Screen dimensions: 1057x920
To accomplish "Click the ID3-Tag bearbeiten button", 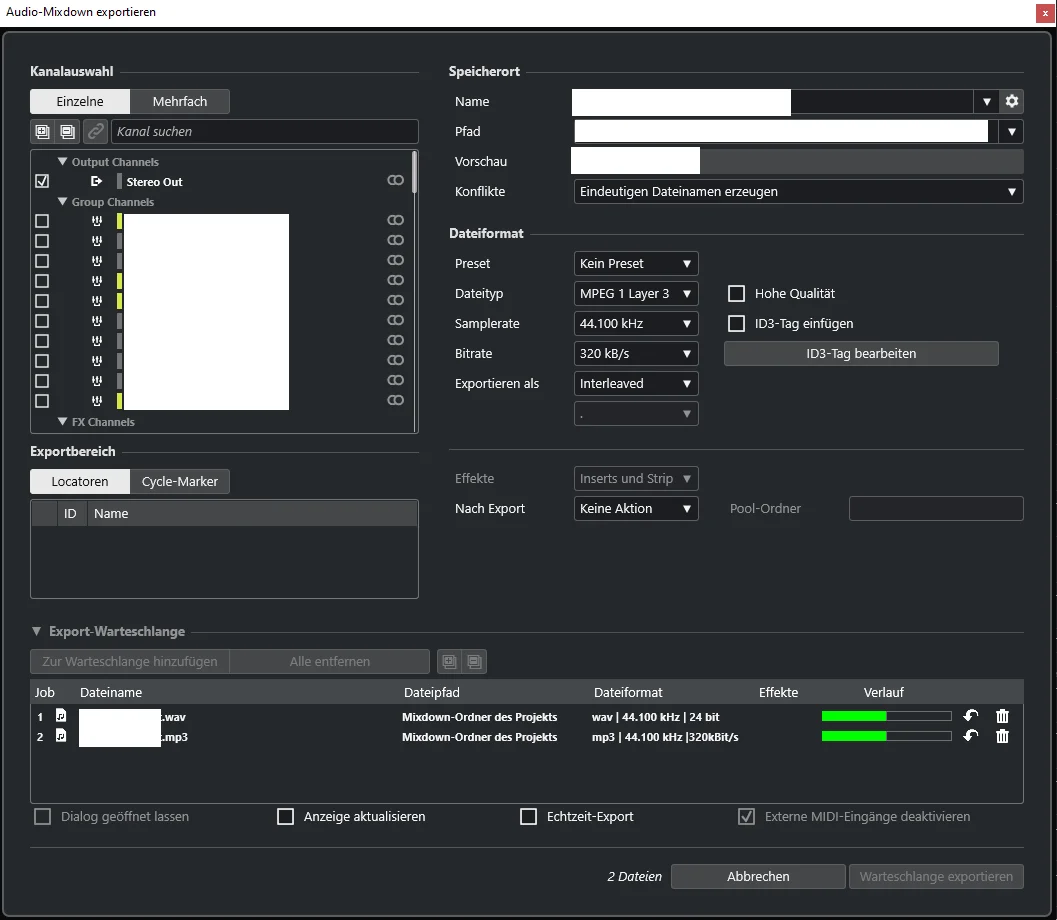I will (861, 354).
